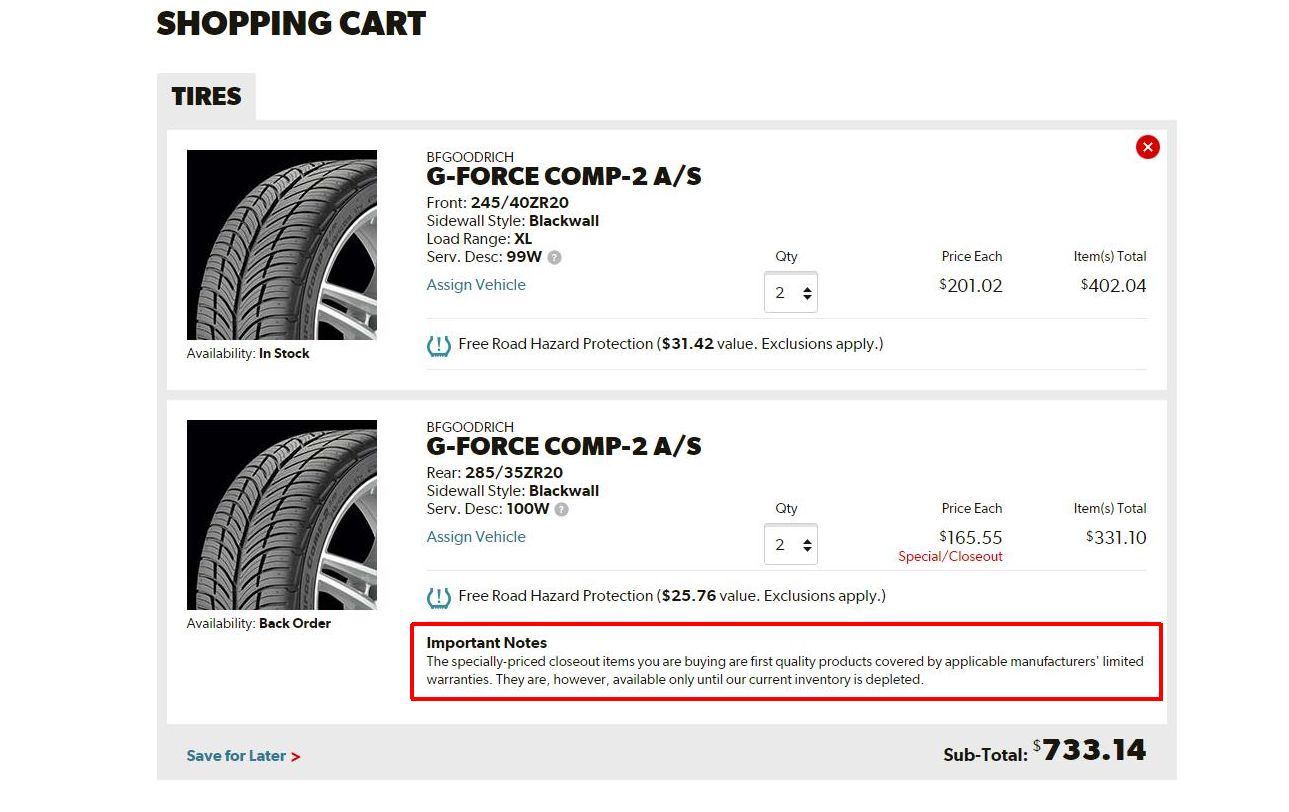Click help icon beside 99W service description

[x=555, y=257]
